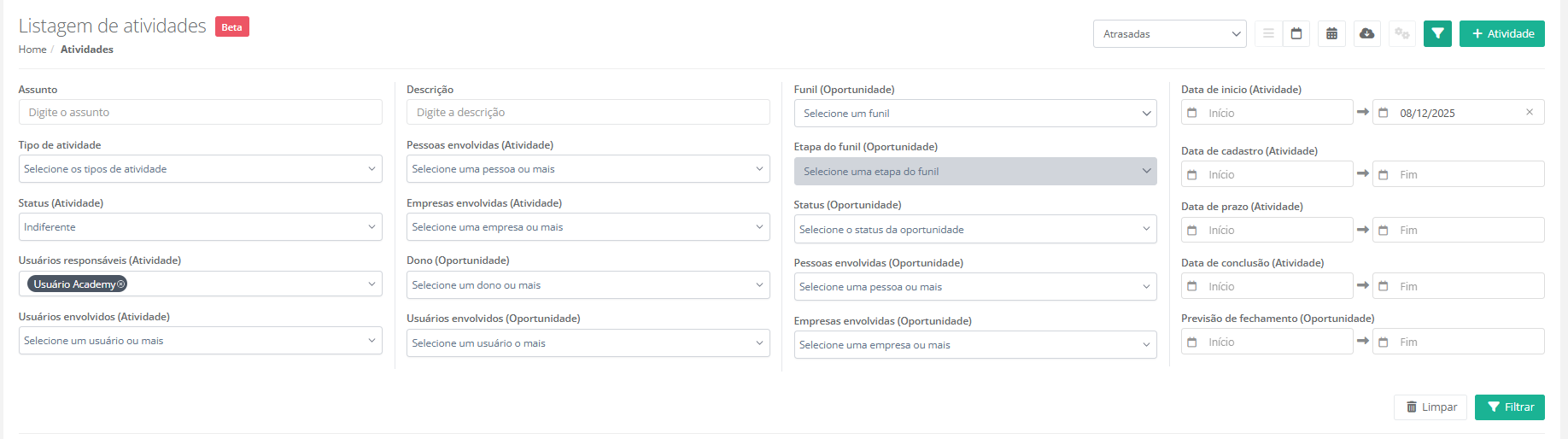Switch to single-day calendar view icon

1296,34
